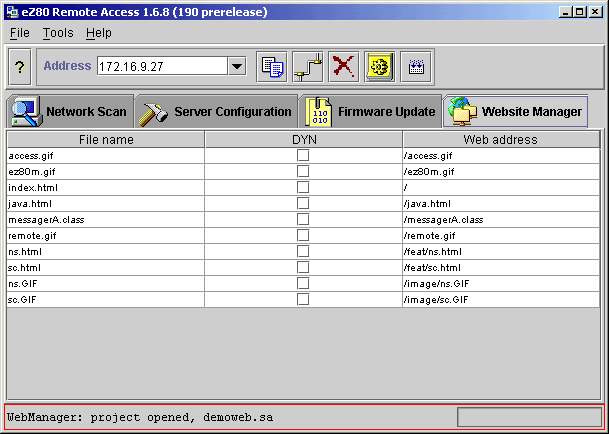
Task: Select file name ns.html
Action: point(24,252)
